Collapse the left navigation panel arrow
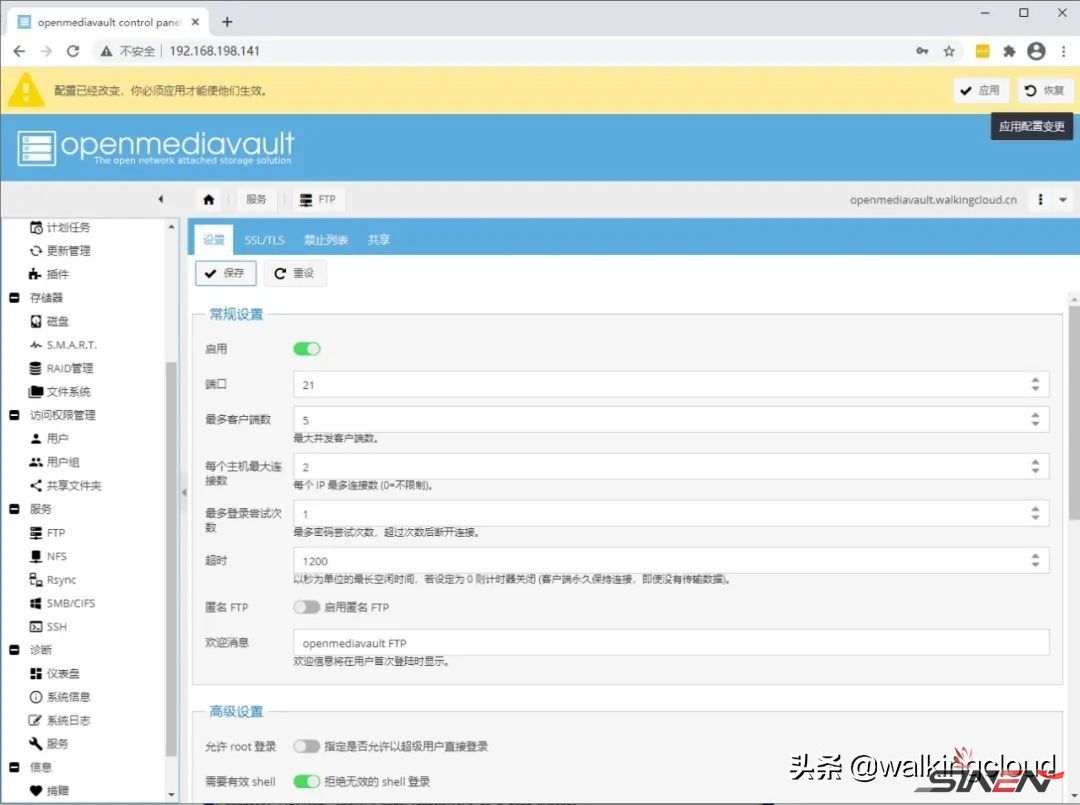This screenshot has height=805, width=1080. click(x=160, y=199)
